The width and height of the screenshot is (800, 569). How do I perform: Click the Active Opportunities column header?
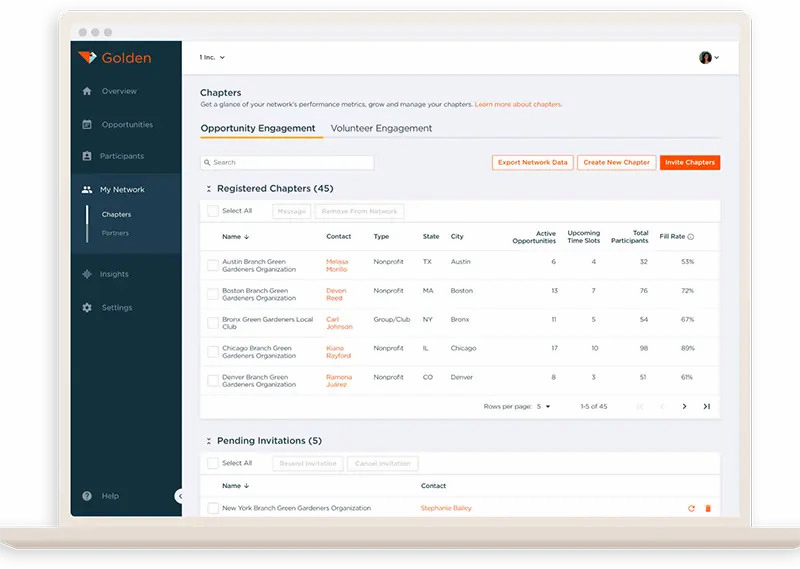(534, 237)
